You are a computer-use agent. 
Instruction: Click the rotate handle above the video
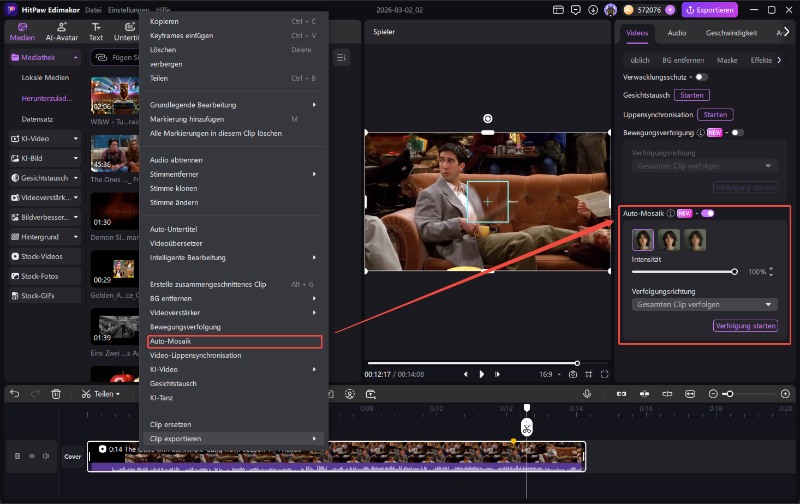click(x=488, y=119)
